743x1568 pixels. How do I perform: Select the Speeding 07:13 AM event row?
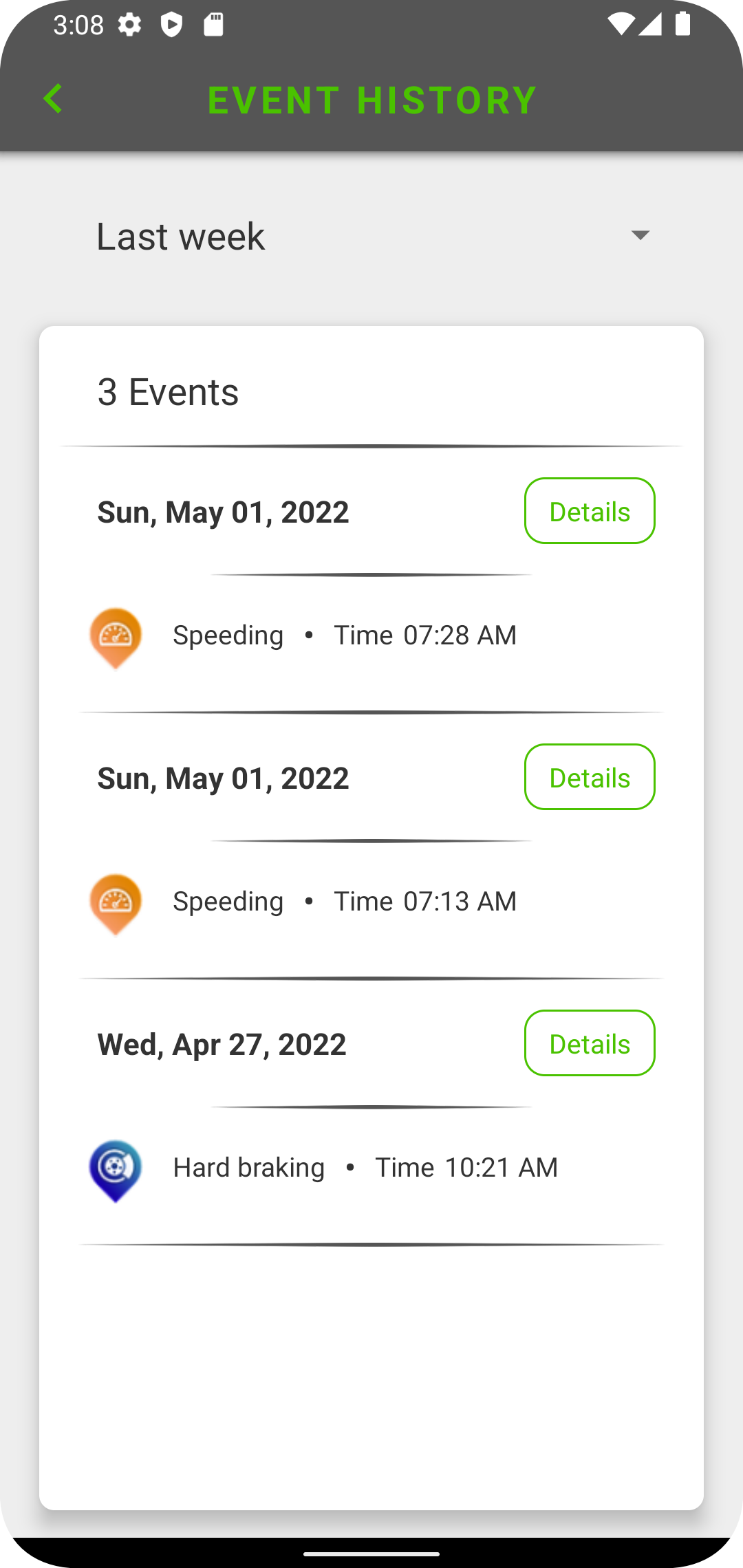point(344,901)
